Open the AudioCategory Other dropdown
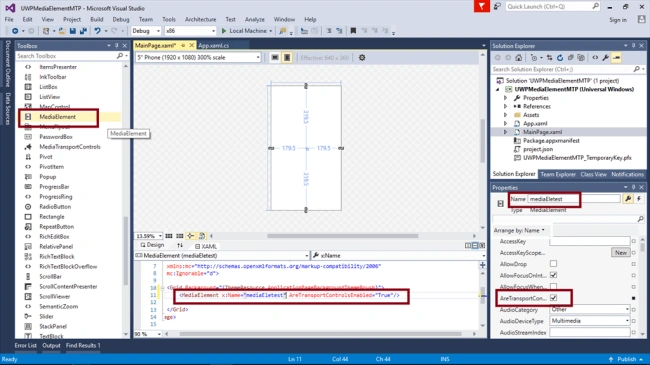 tap(590, 309)
